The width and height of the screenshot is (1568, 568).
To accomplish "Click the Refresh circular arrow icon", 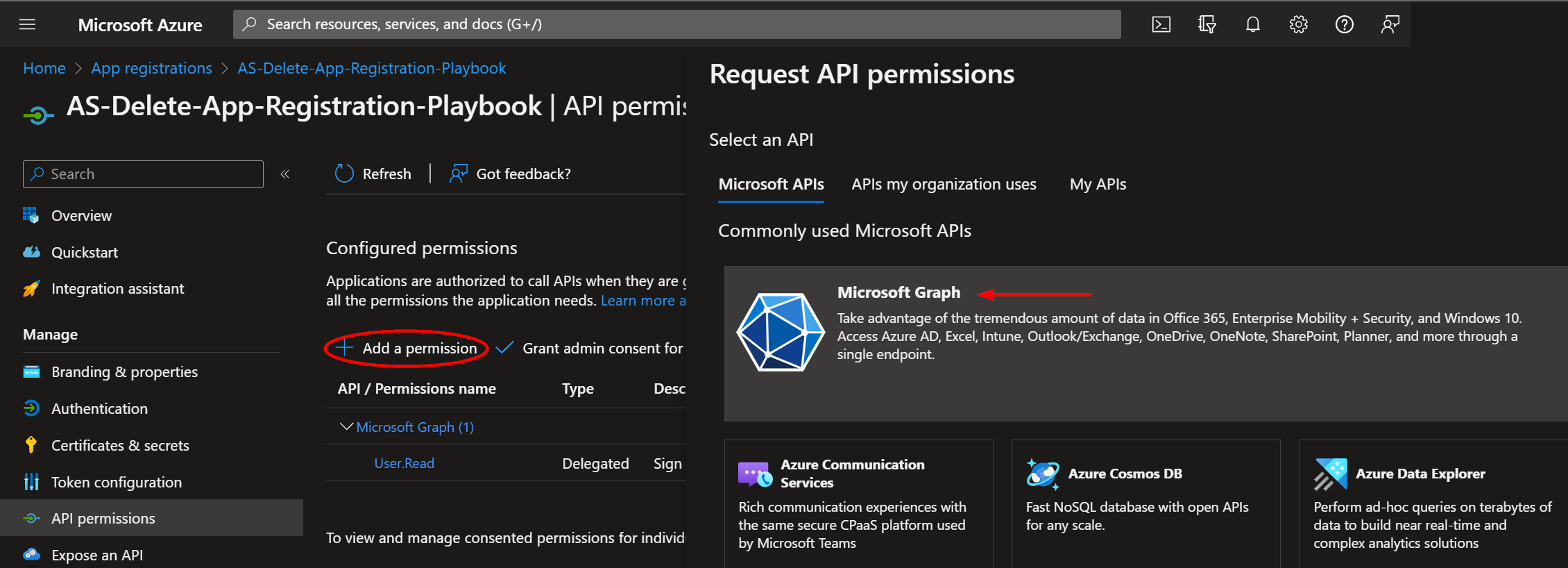I will [344, 174].
